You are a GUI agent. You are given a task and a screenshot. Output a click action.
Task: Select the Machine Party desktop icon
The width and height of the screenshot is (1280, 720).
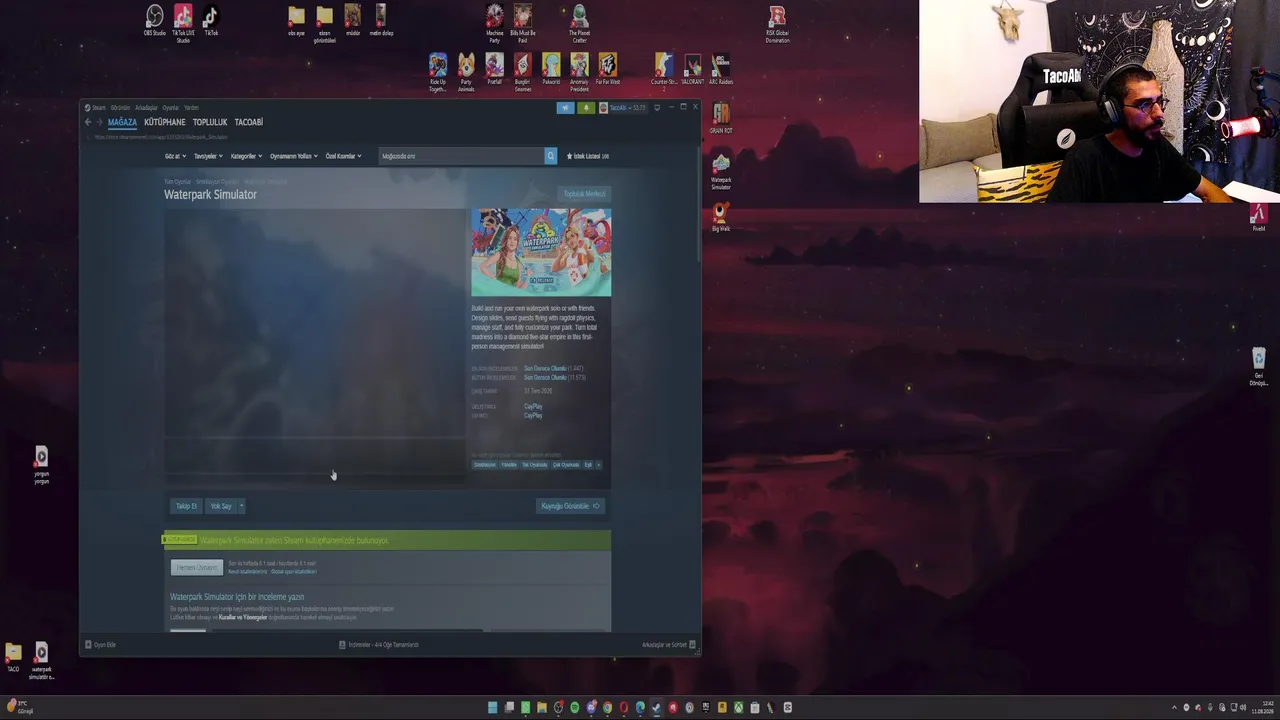[x=495, y=22]
